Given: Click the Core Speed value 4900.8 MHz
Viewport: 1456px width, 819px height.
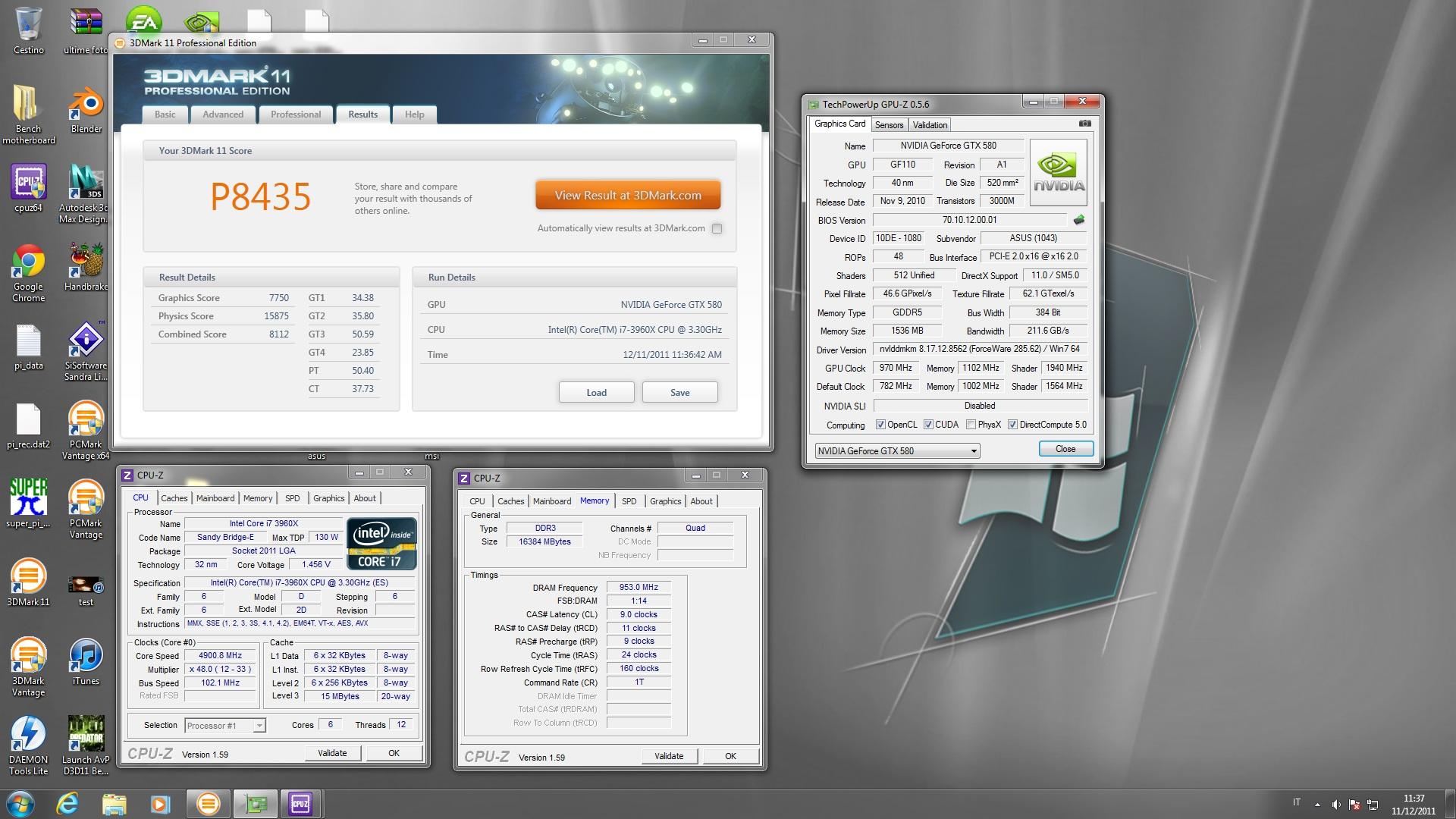Looking at the screenshot, I should click(220, 656).
